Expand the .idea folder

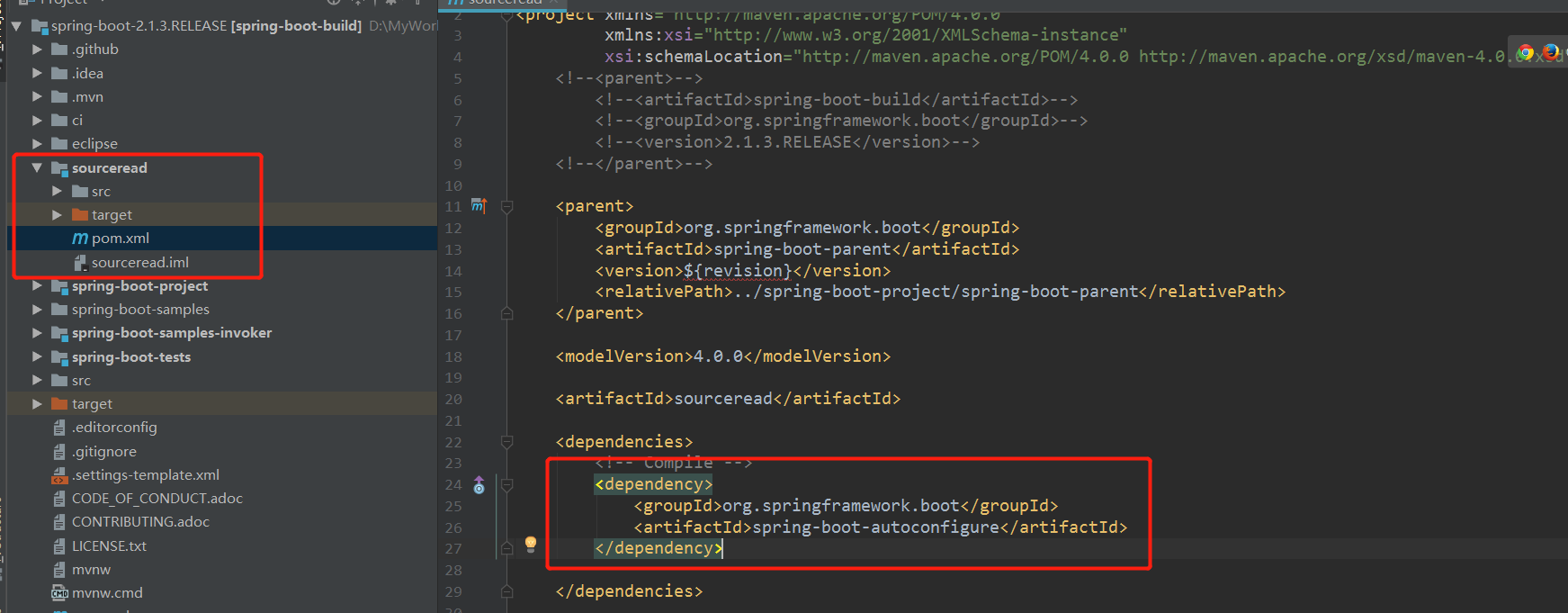tap(37, 73)
